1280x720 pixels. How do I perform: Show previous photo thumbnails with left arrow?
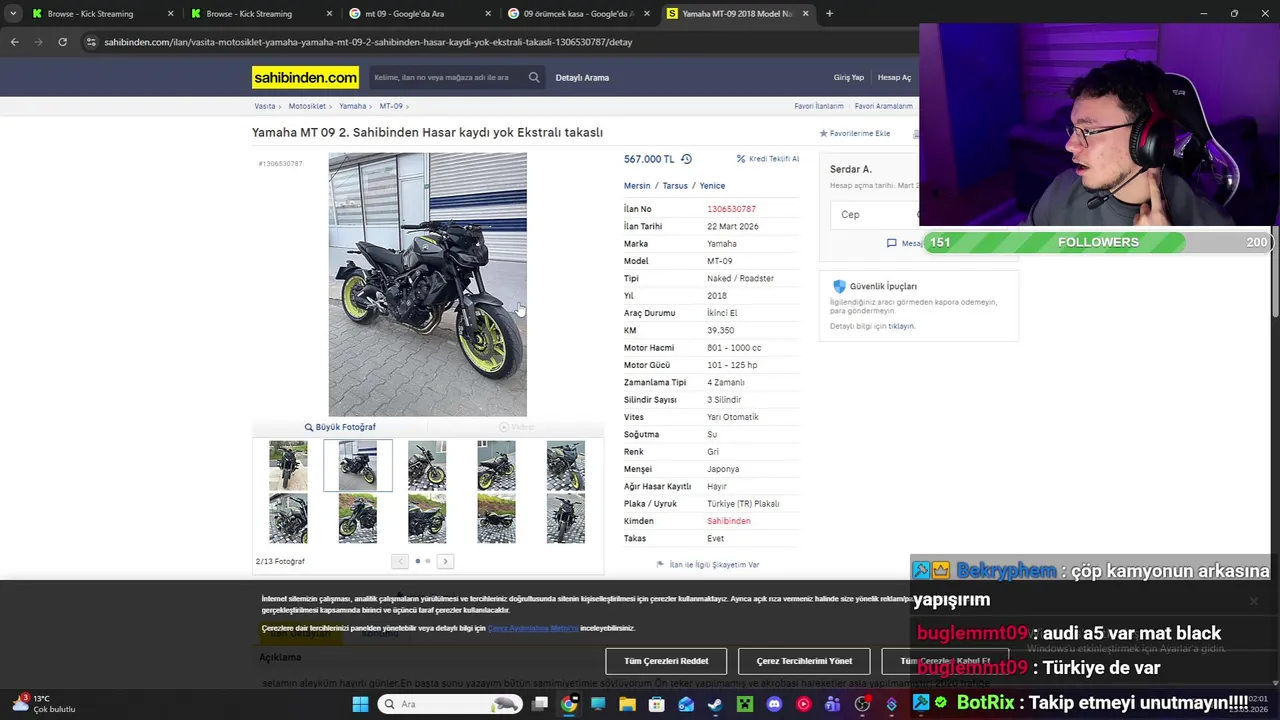tap(400, 561)
